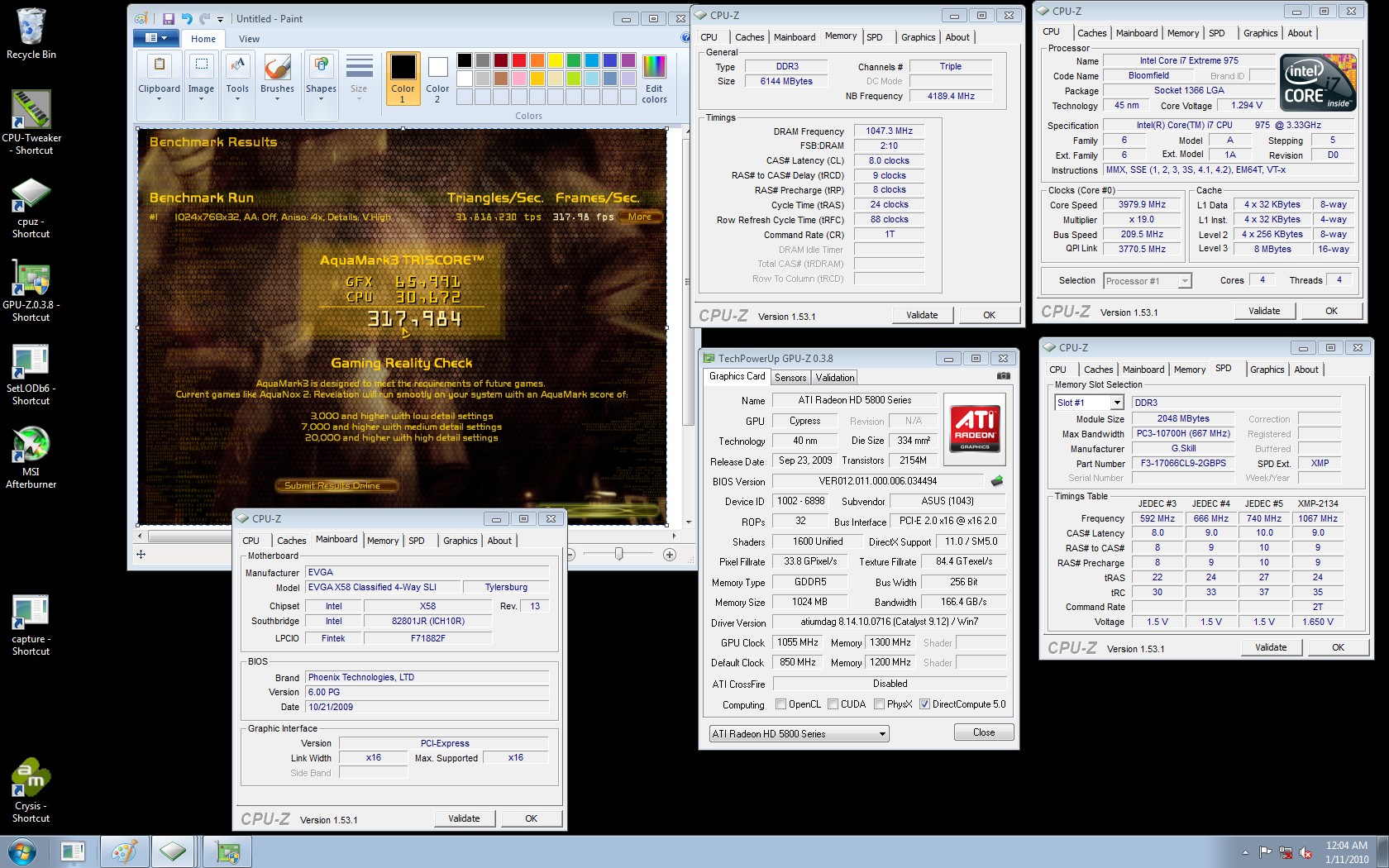Pick the yellow color swatch in Paint

point(555,60)
